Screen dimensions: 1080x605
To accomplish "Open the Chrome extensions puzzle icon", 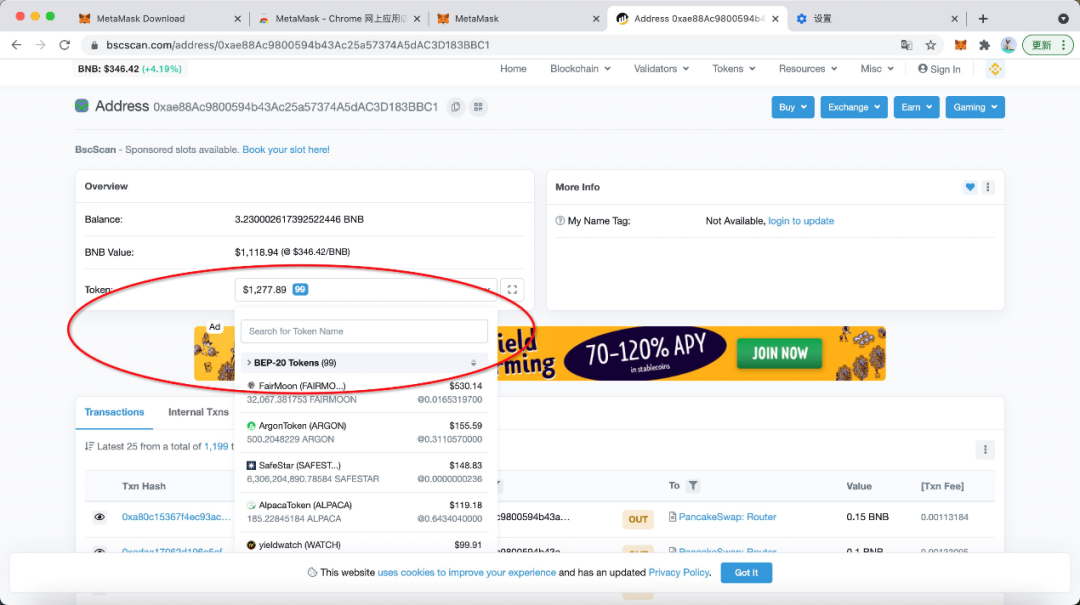I will (x=984, y=45).
